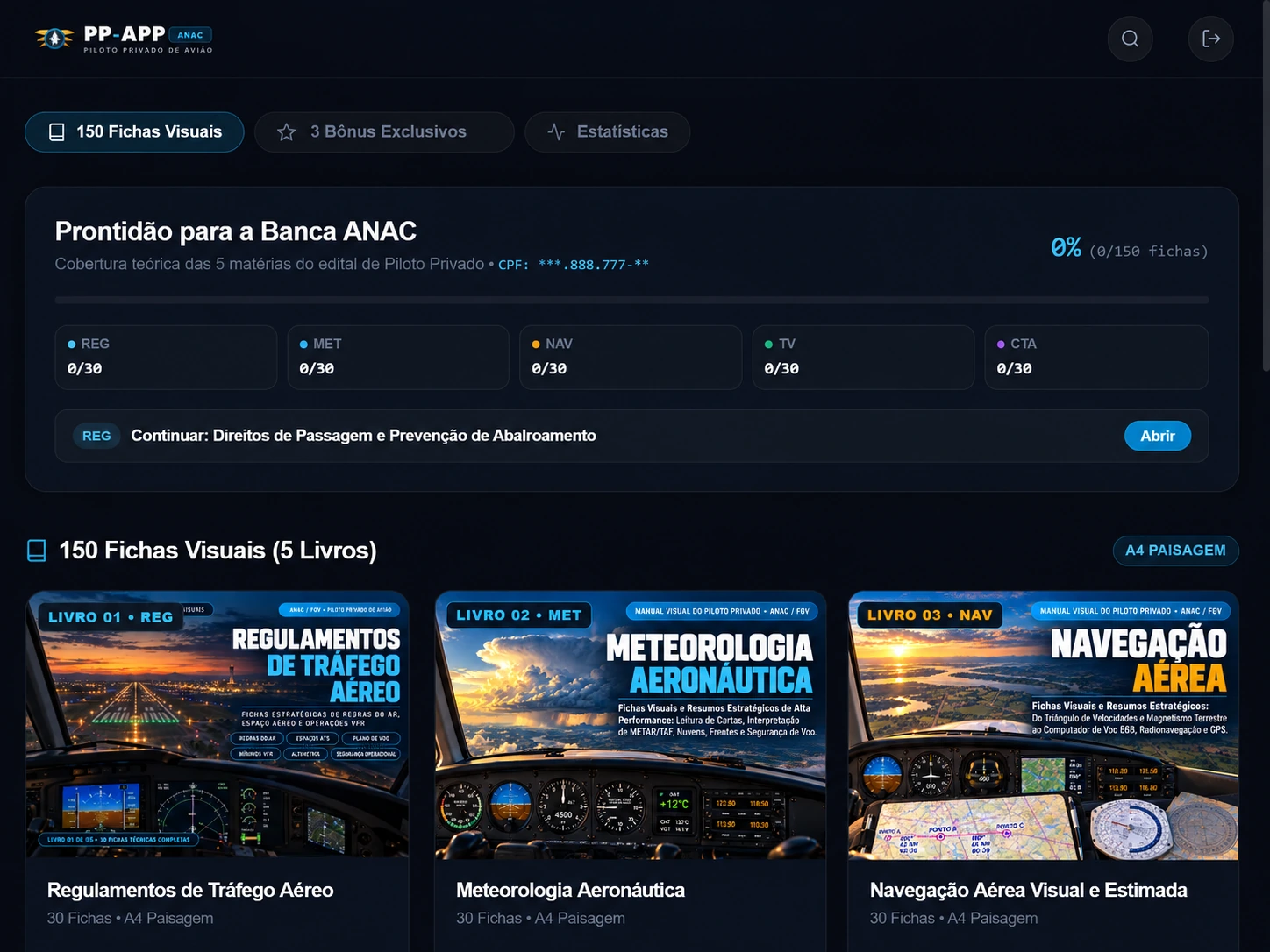The width and height of the screenshot is (1270, 952).
Task: Click the LIVRO 01 • REG label
Action: click(111, 617)
